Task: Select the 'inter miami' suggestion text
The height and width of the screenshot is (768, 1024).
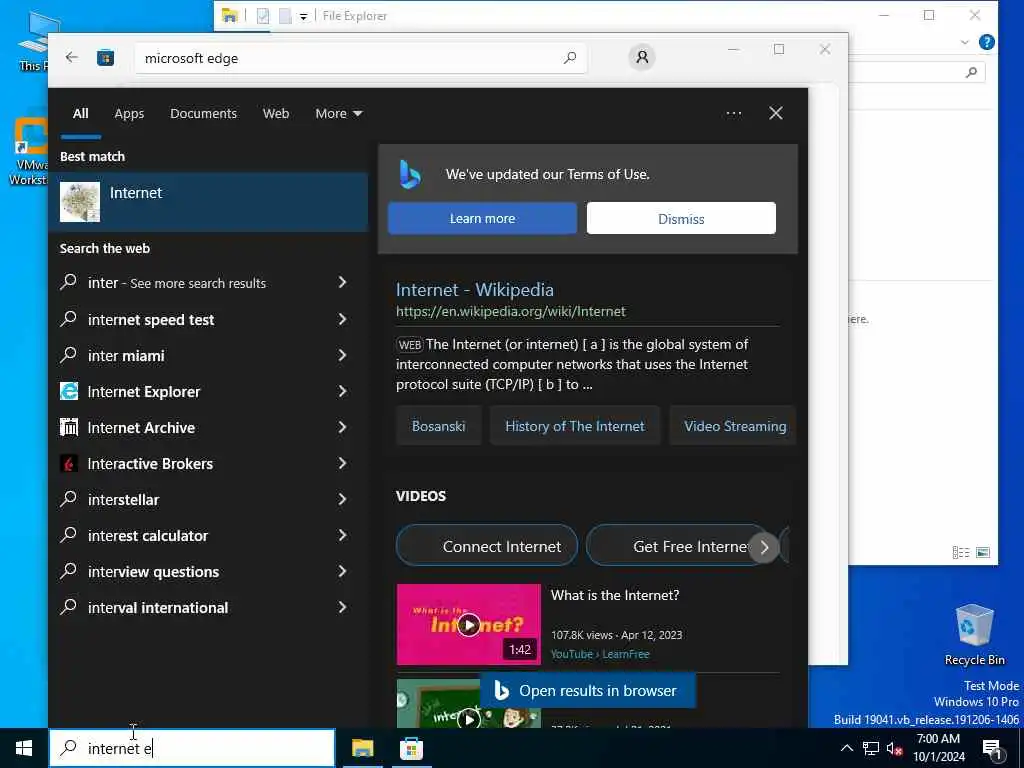Action: (x=126, y=356)
